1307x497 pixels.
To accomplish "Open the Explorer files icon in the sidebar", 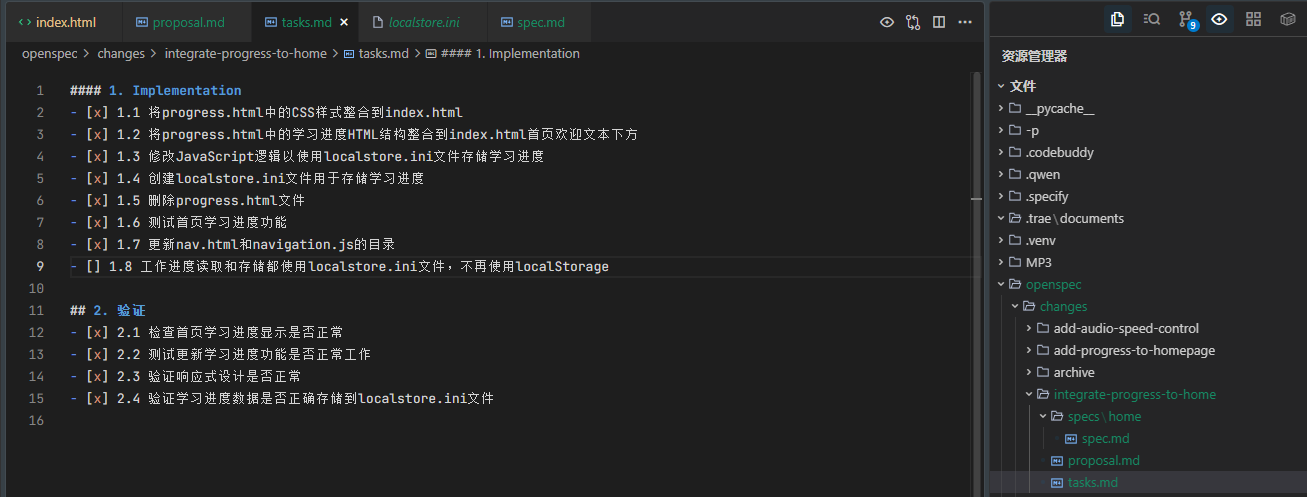I will tap(1118, 19).
